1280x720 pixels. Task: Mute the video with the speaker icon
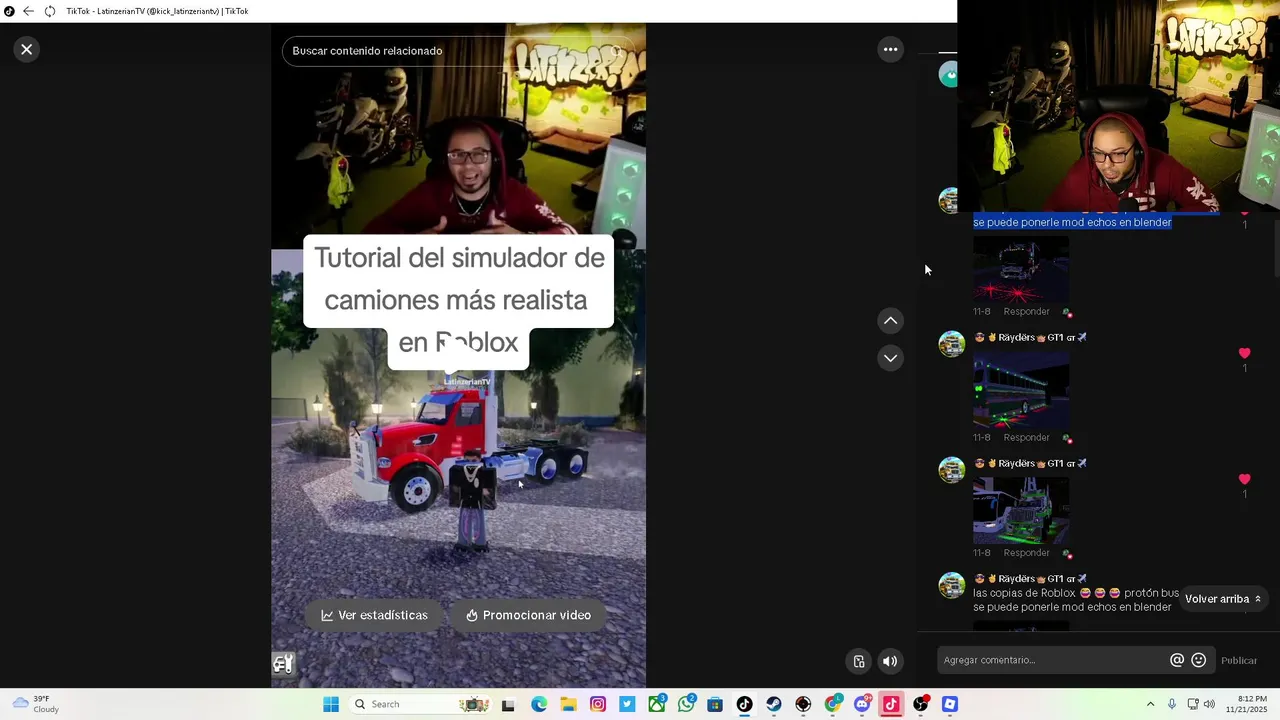[890, 661]
